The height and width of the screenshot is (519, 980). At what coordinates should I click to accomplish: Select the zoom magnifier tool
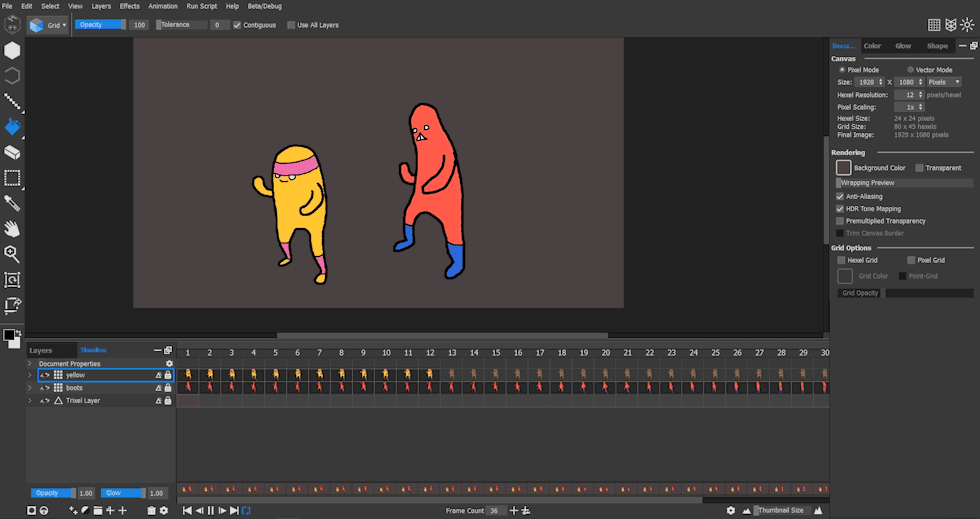pos(13,254)
